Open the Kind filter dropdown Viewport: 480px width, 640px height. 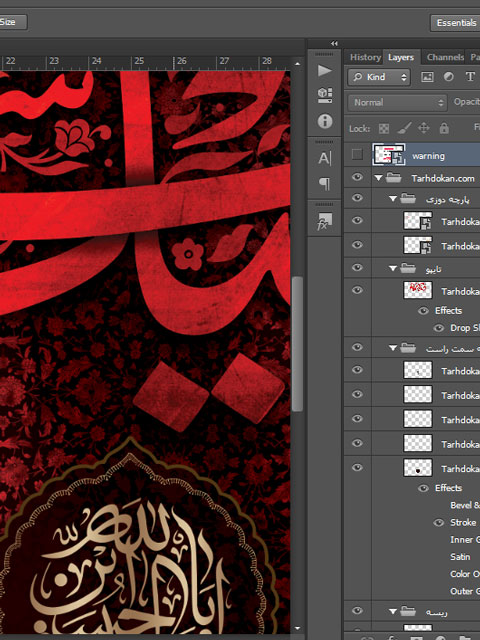[379, 77]
